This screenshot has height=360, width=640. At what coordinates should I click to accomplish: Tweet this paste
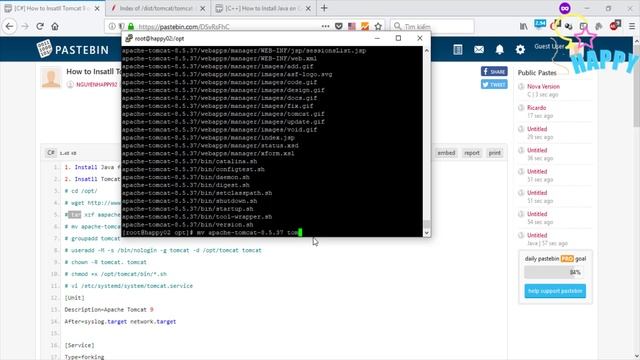click(x=494, y=84)
